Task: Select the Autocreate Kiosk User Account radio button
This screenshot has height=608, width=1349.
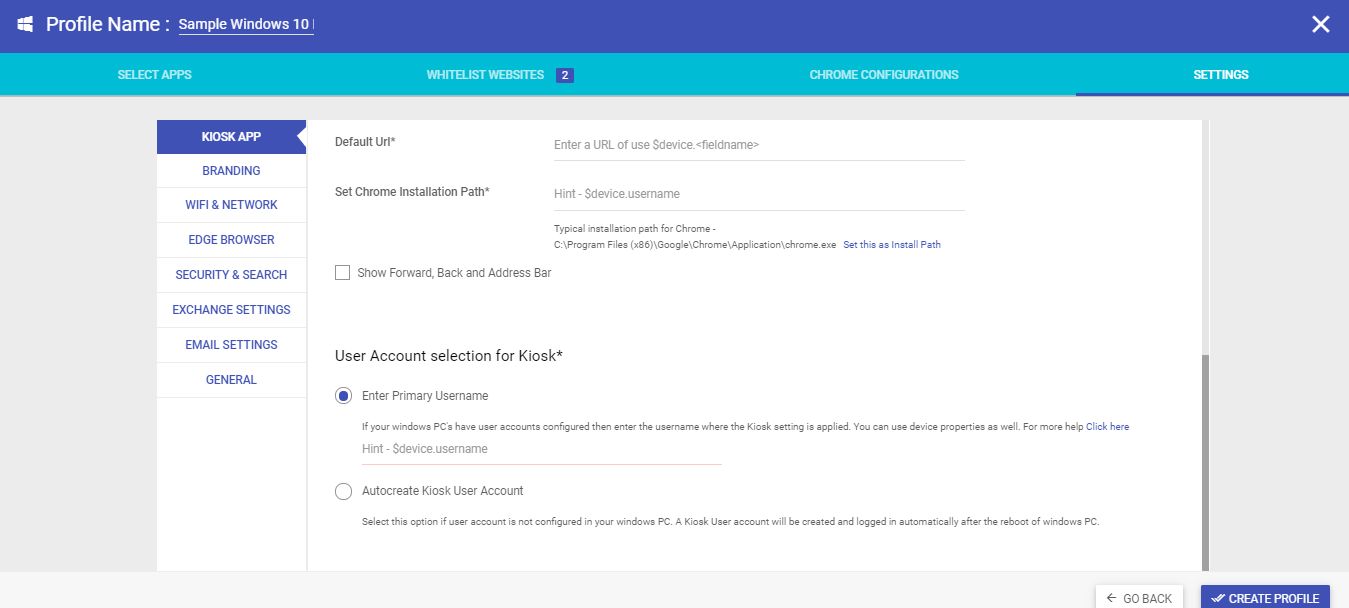Action: click(344, 491)
